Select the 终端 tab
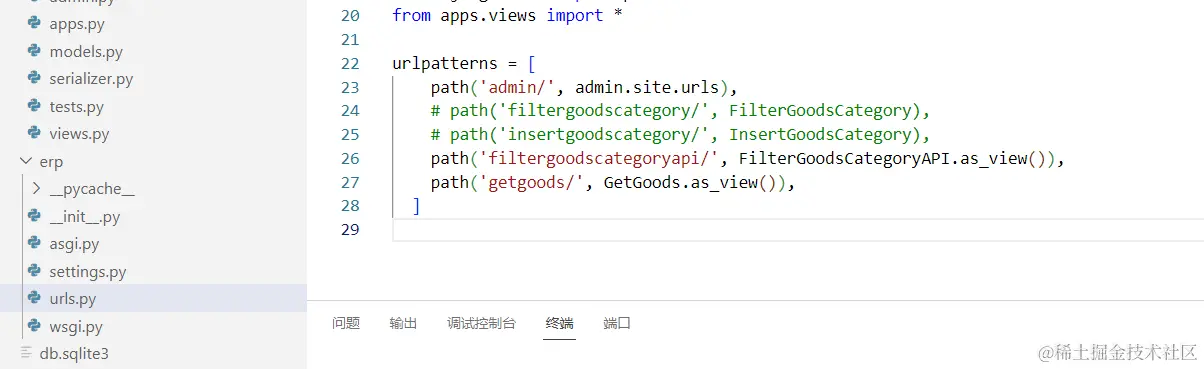Image resolution: width=1204 pixels, height=369 pixels. click(559, 323)
